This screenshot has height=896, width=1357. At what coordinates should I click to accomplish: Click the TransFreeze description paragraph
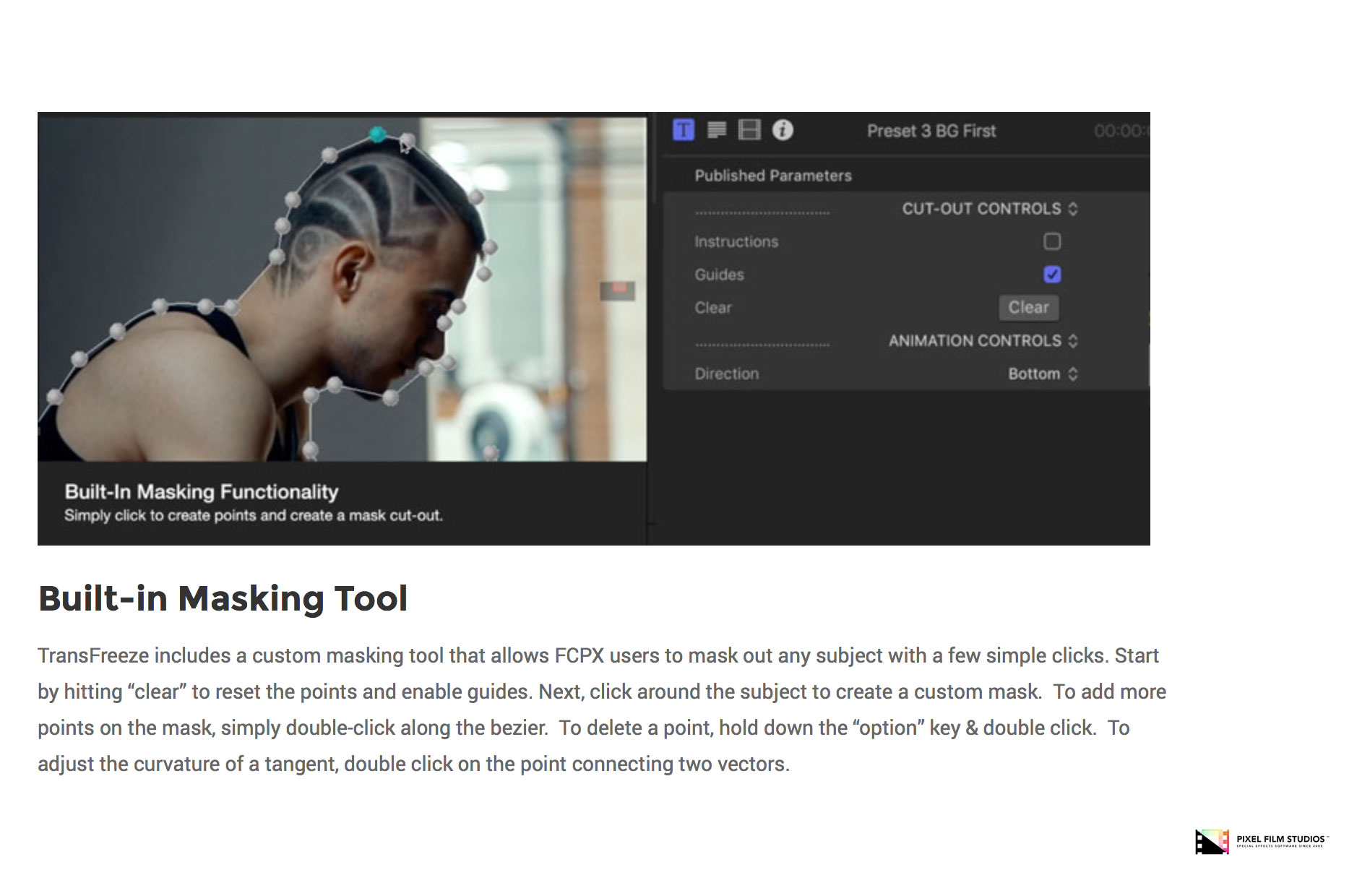click(602, 710)
